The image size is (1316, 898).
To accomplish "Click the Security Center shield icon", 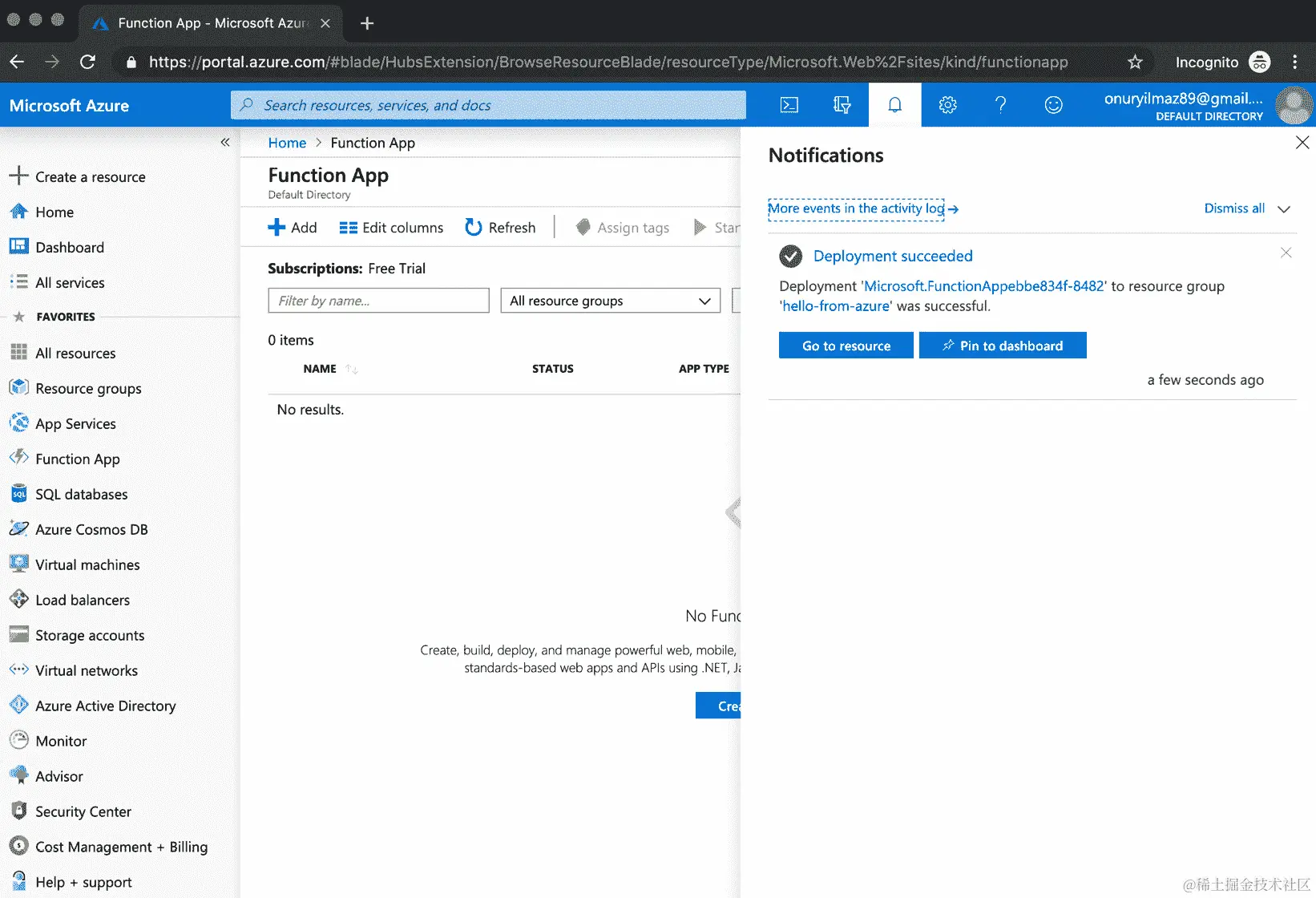I will [18, 811].
